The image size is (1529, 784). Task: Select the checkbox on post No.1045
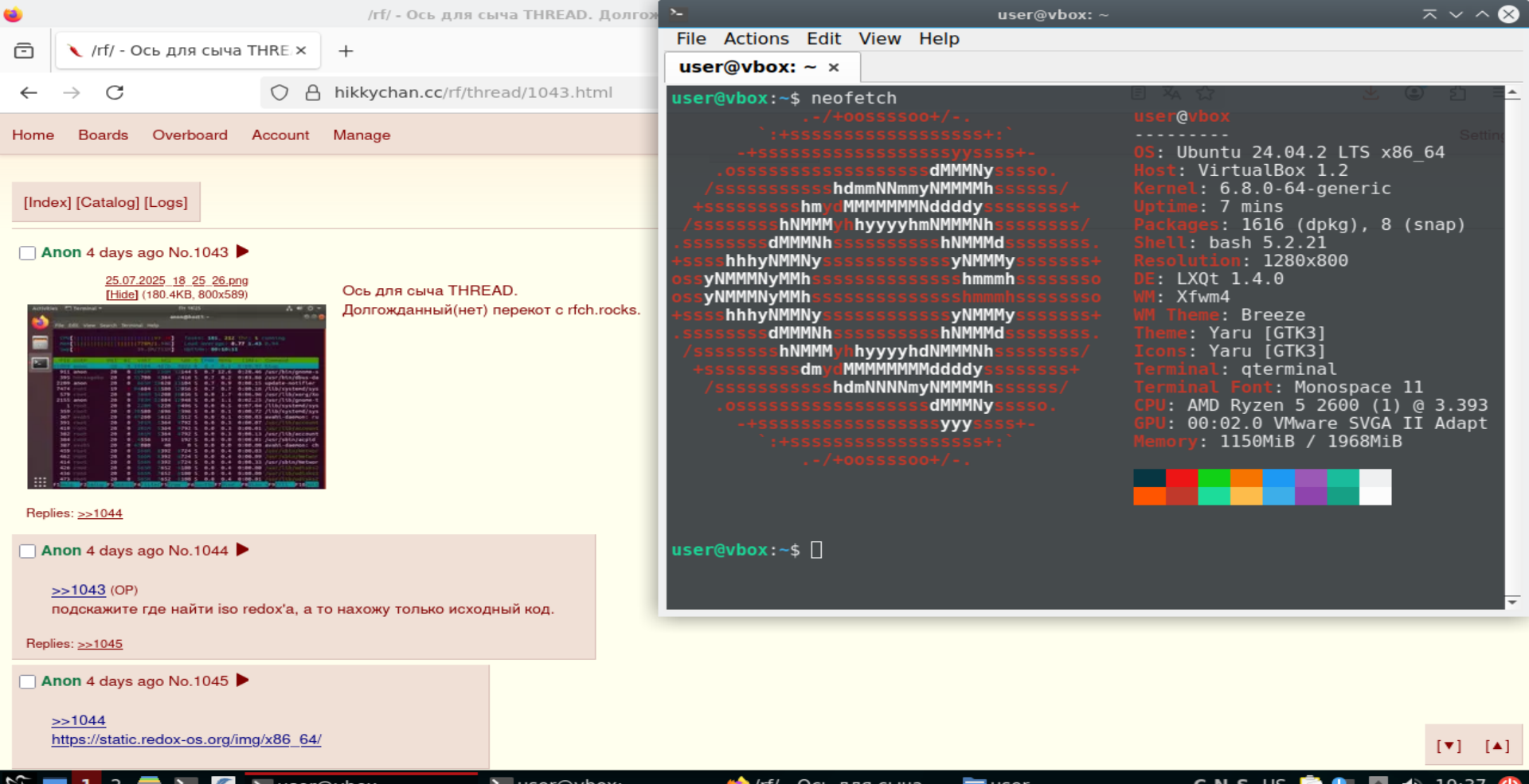click(x=28, y=682)
